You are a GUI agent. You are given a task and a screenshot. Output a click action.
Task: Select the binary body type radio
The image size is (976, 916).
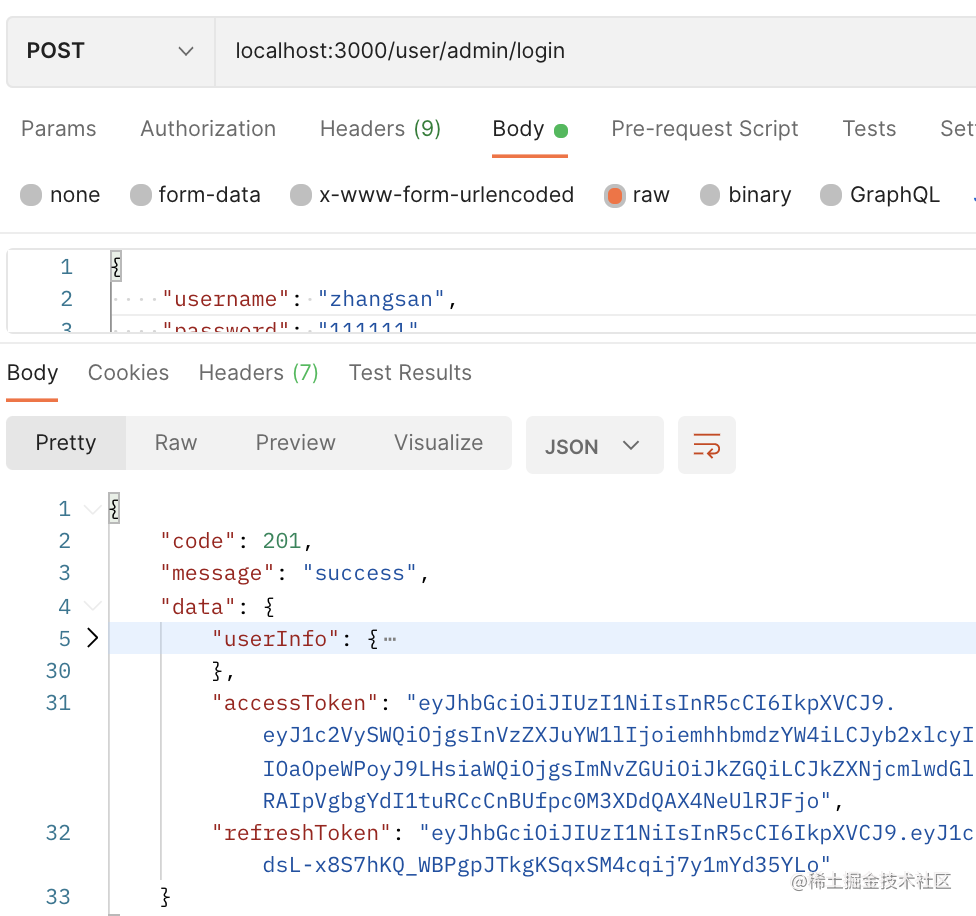(x=710, y=195)
